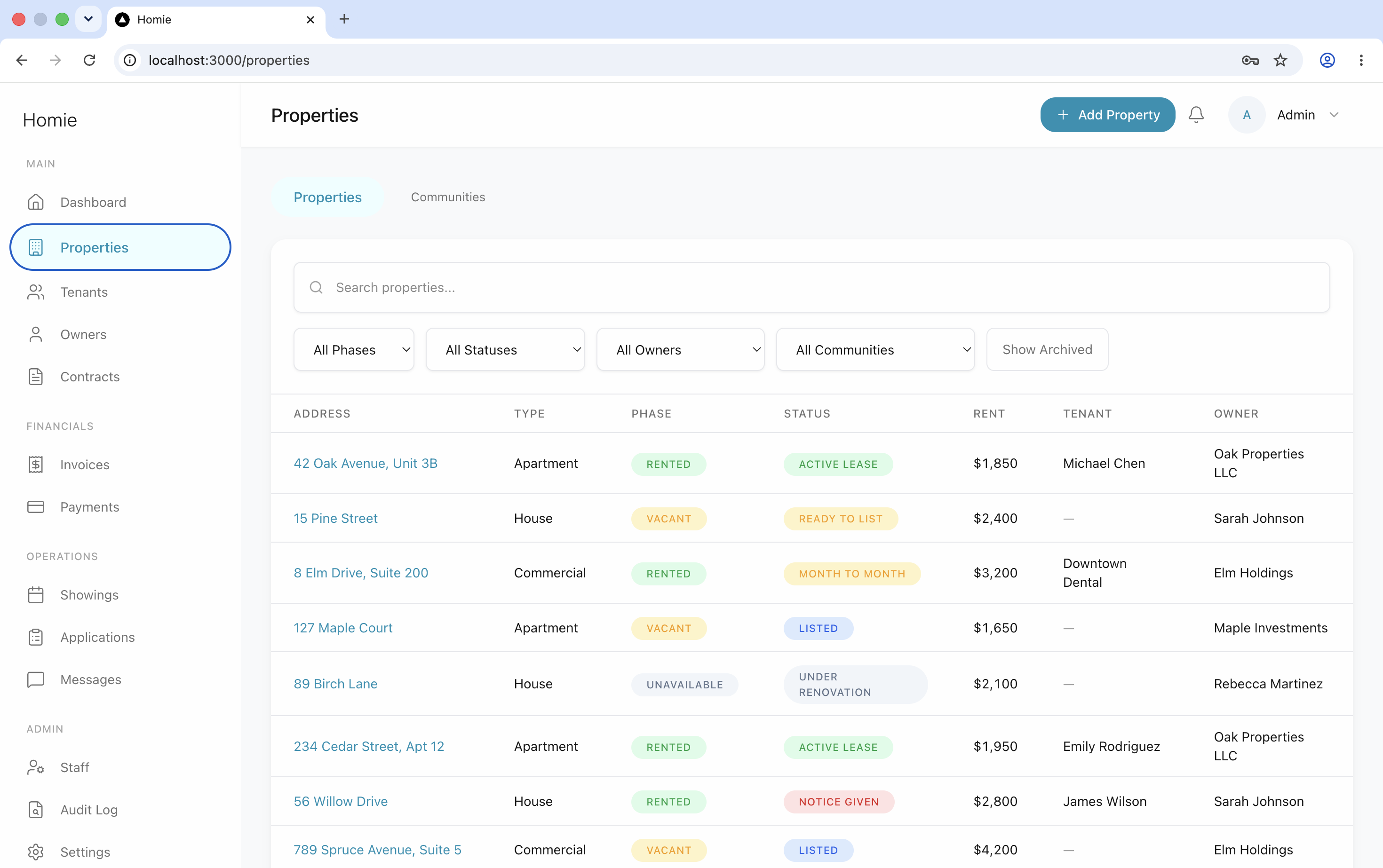Open the All Communities dropdown
The width and height of the screenshot is (1383, 868).
click(x=875, y=350)
